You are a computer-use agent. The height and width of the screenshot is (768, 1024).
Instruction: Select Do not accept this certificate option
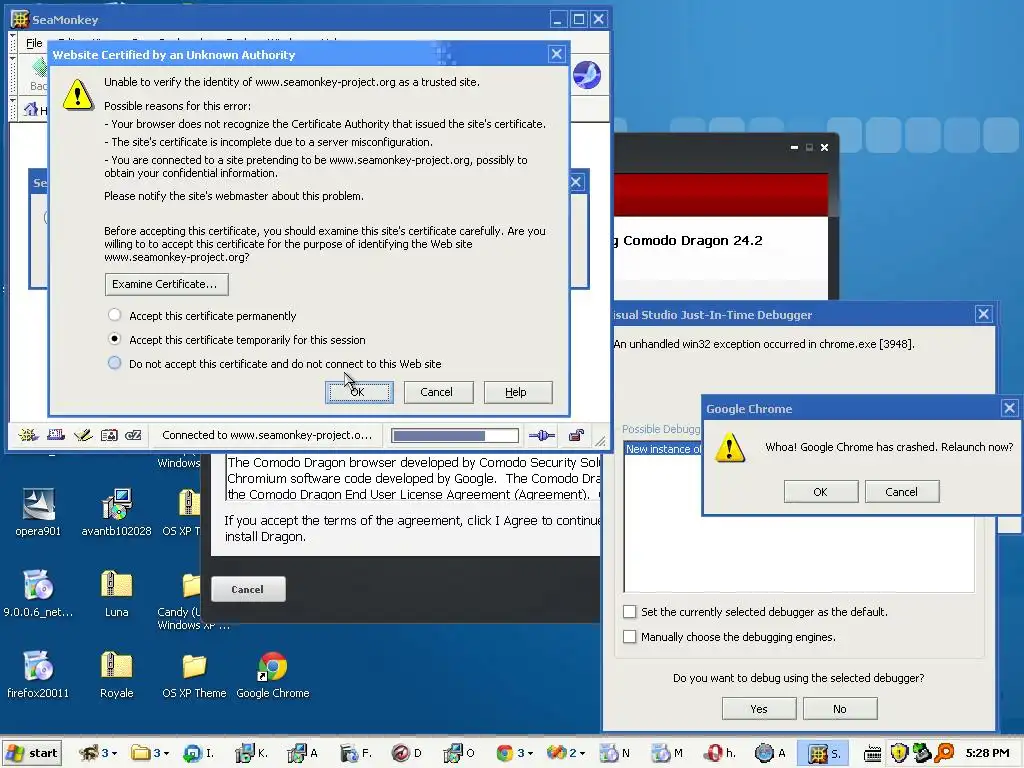click(114, 363)
